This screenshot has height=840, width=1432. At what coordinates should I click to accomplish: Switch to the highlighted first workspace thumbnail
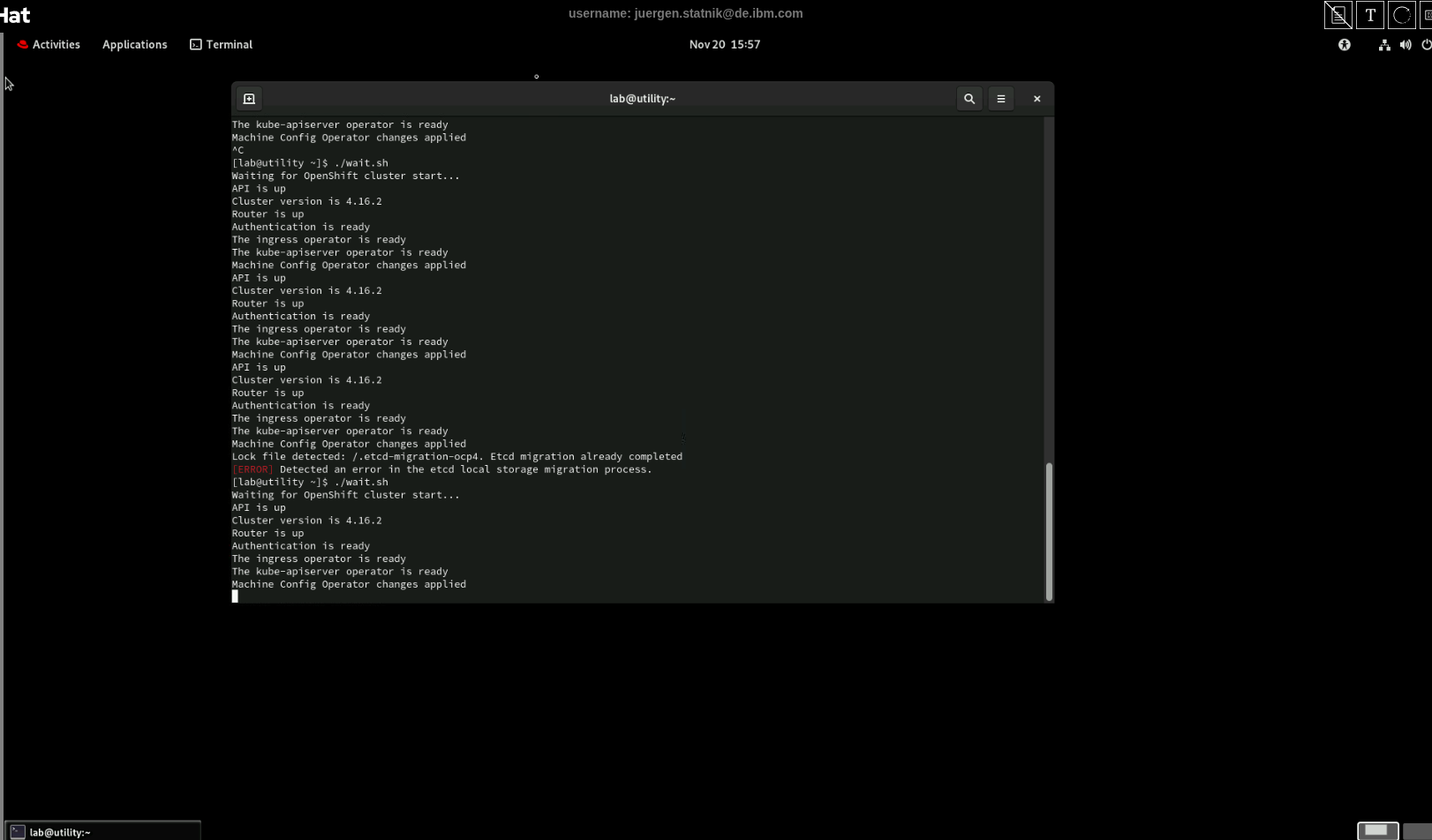(1377, 830)
